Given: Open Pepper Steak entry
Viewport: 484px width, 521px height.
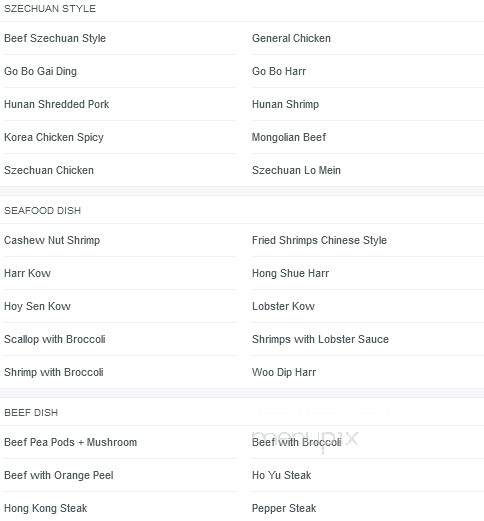Looking at the screenshot, I should [x=284, y=508].
